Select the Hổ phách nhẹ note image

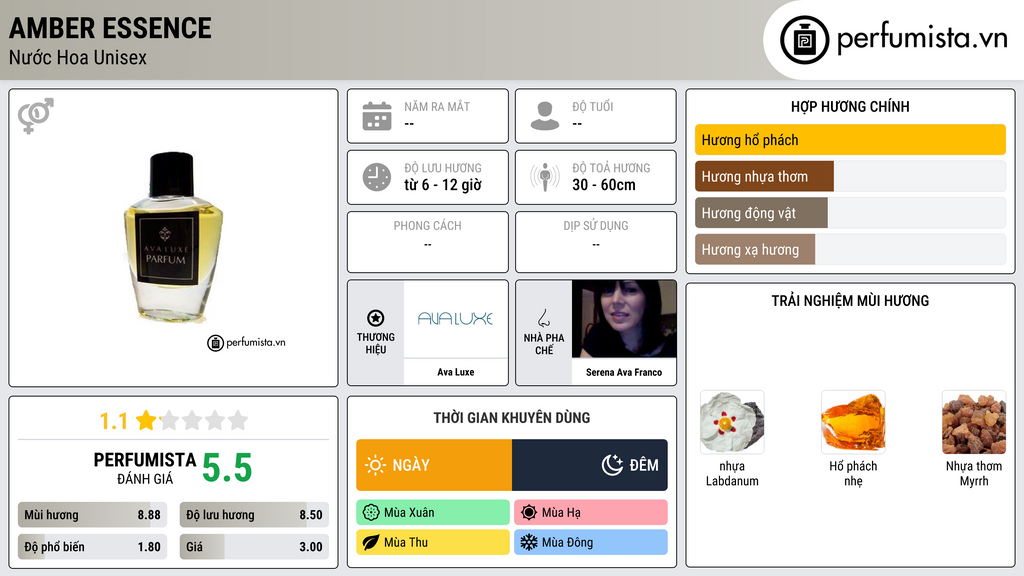[853, 422]
